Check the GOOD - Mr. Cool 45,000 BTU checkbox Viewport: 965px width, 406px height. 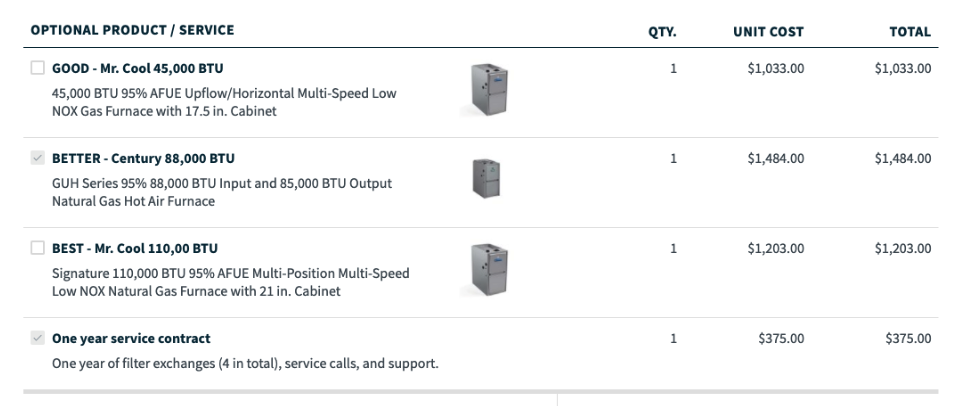click(38, 68)
